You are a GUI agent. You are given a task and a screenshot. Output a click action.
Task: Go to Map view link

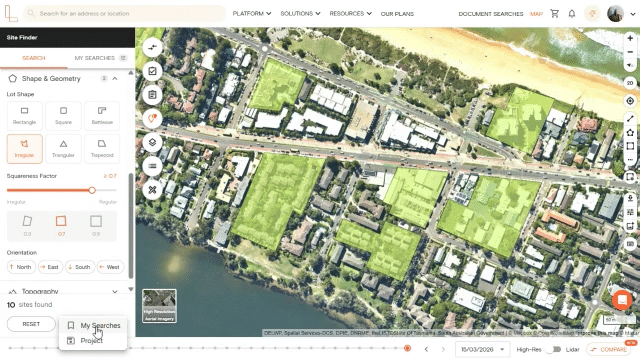[x=536, y=14]
